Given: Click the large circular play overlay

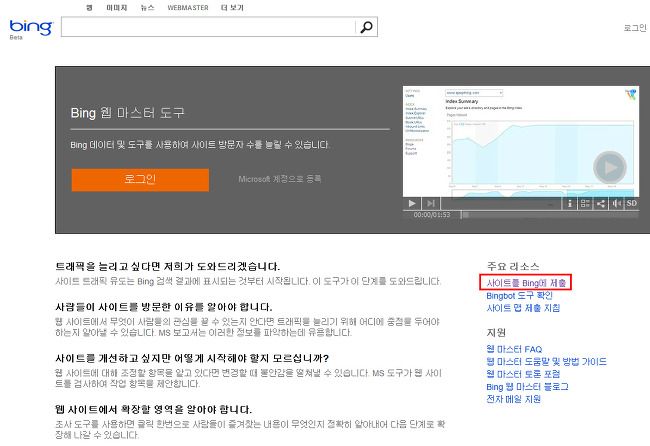Looking at the screenshot, I should pos(609,167).
